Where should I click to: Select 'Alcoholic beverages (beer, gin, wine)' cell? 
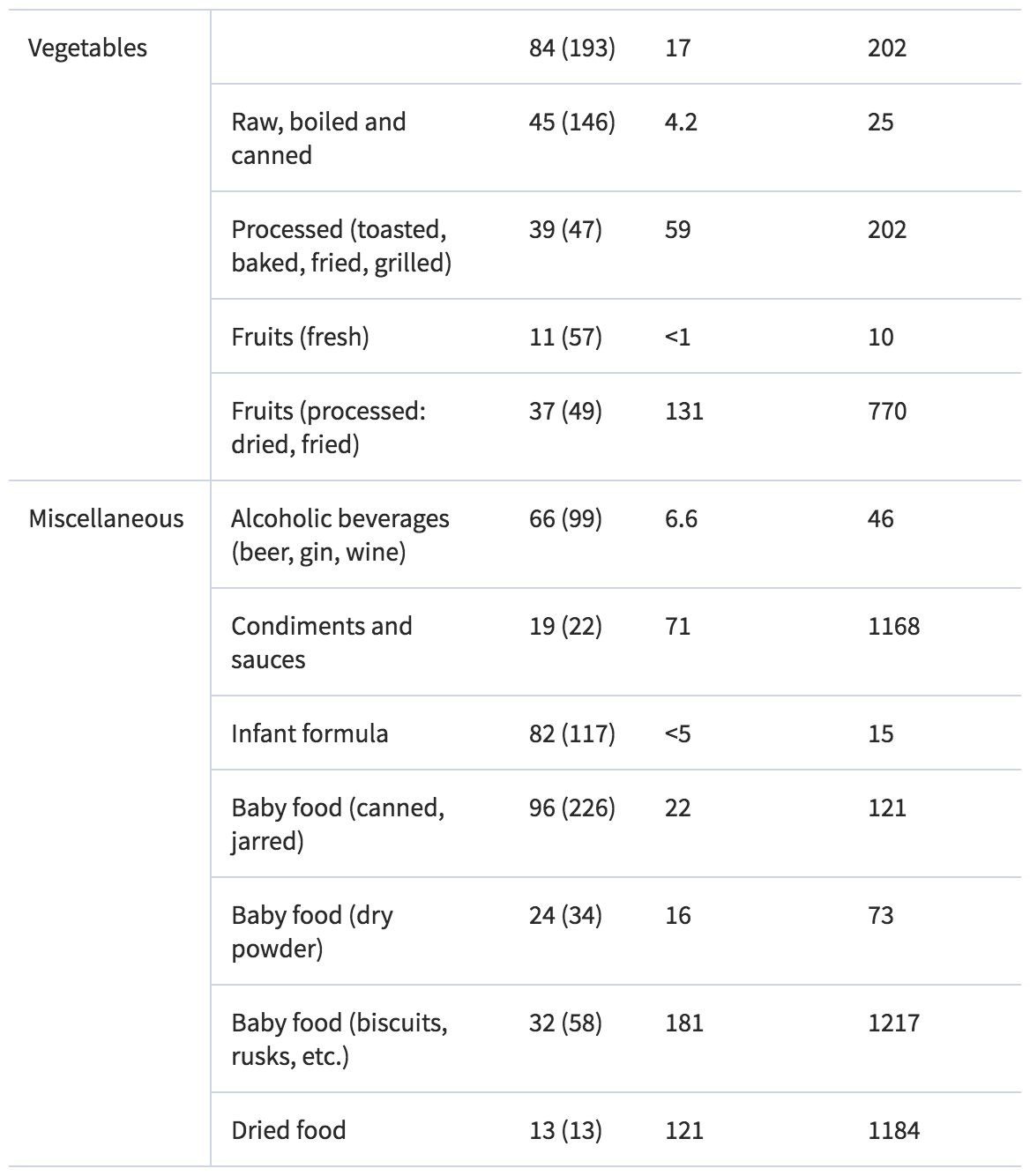pos(340,535)
